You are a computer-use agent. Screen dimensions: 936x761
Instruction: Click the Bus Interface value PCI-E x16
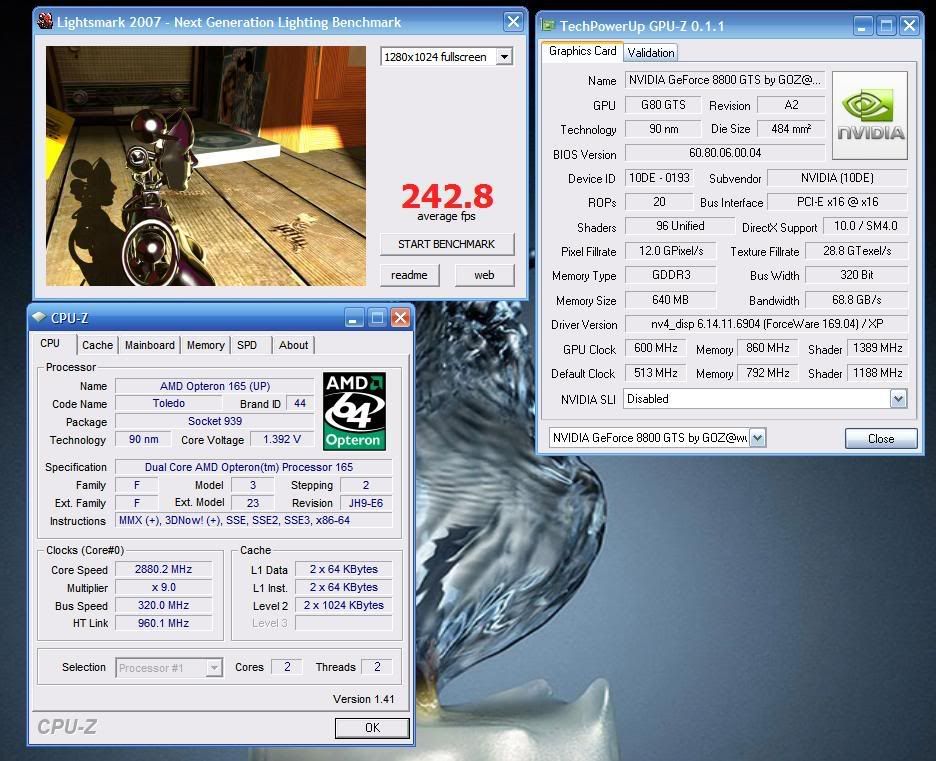(x=838, y=202)
